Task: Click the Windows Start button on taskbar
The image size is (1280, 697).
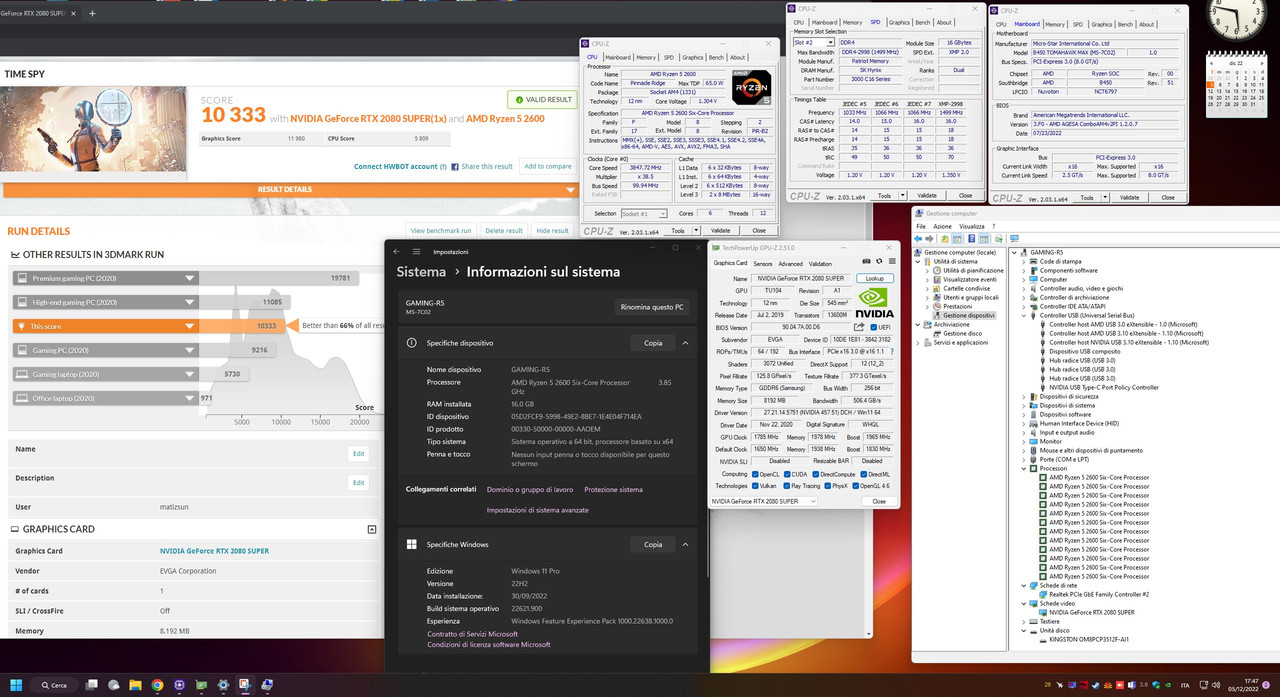Action: 17,684
